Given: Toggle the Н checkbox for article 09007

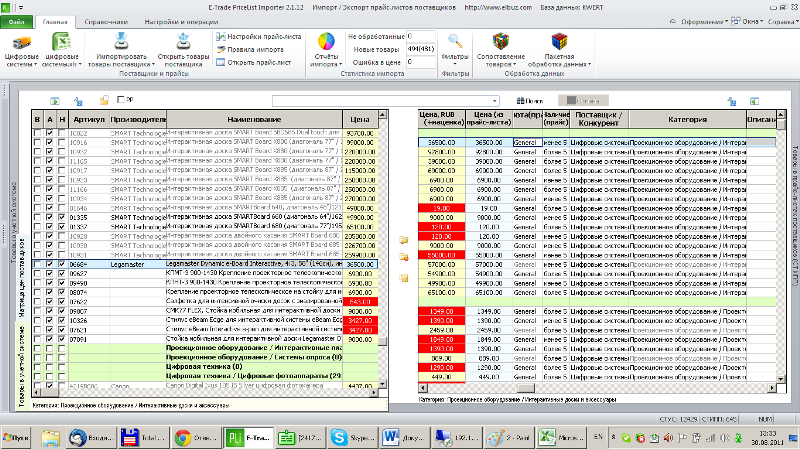Looking at the screenshot, I should [62, 311].
